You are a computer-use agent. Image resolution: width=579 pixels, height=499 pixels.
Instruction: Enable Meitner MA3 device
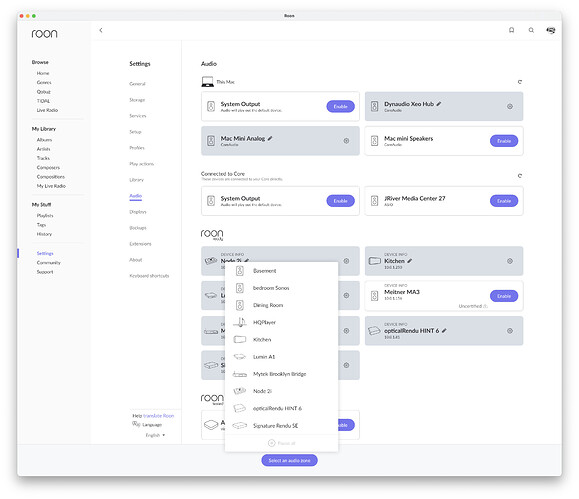coord(504,296)
